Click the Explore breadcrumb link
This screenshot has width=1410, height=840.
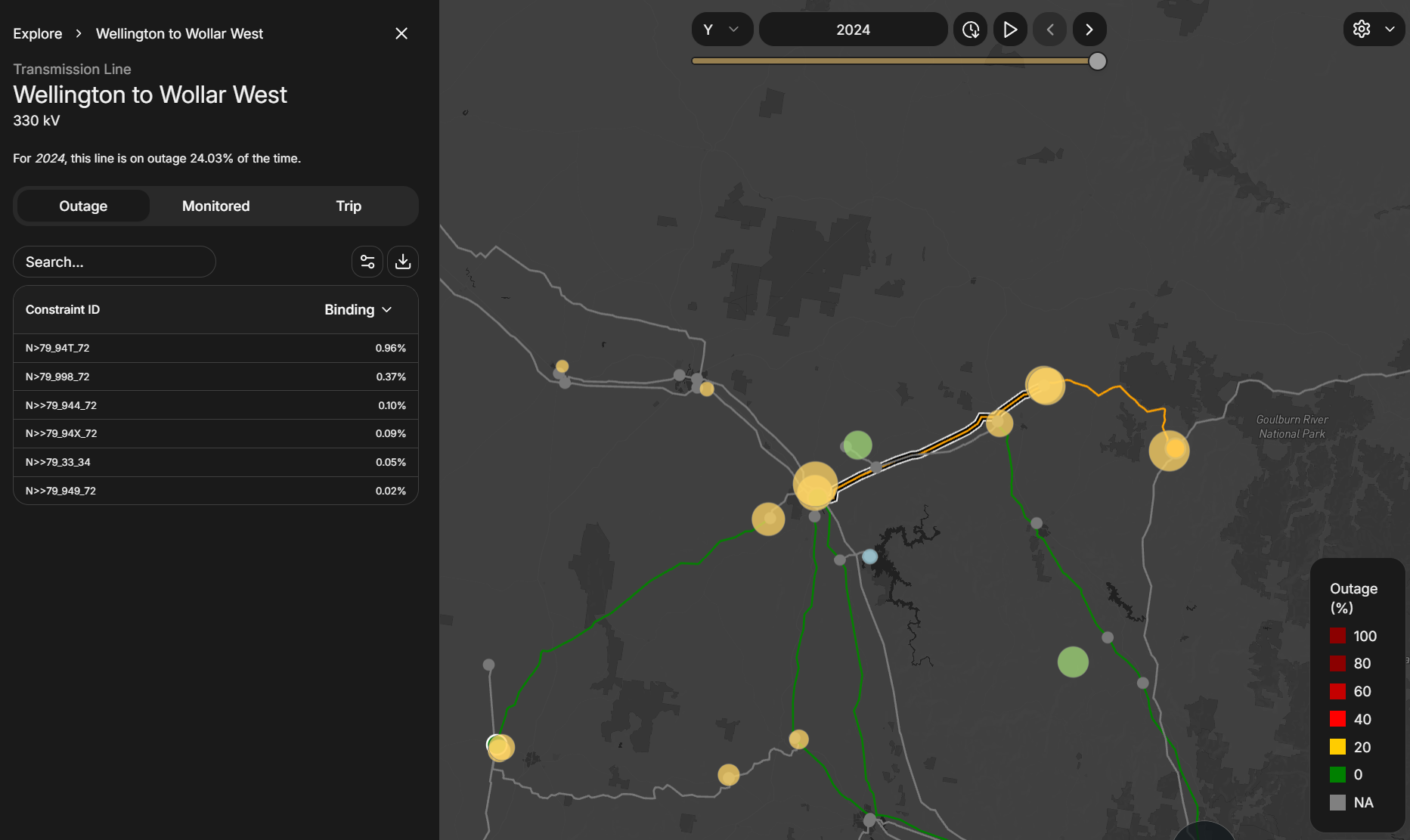38,34
